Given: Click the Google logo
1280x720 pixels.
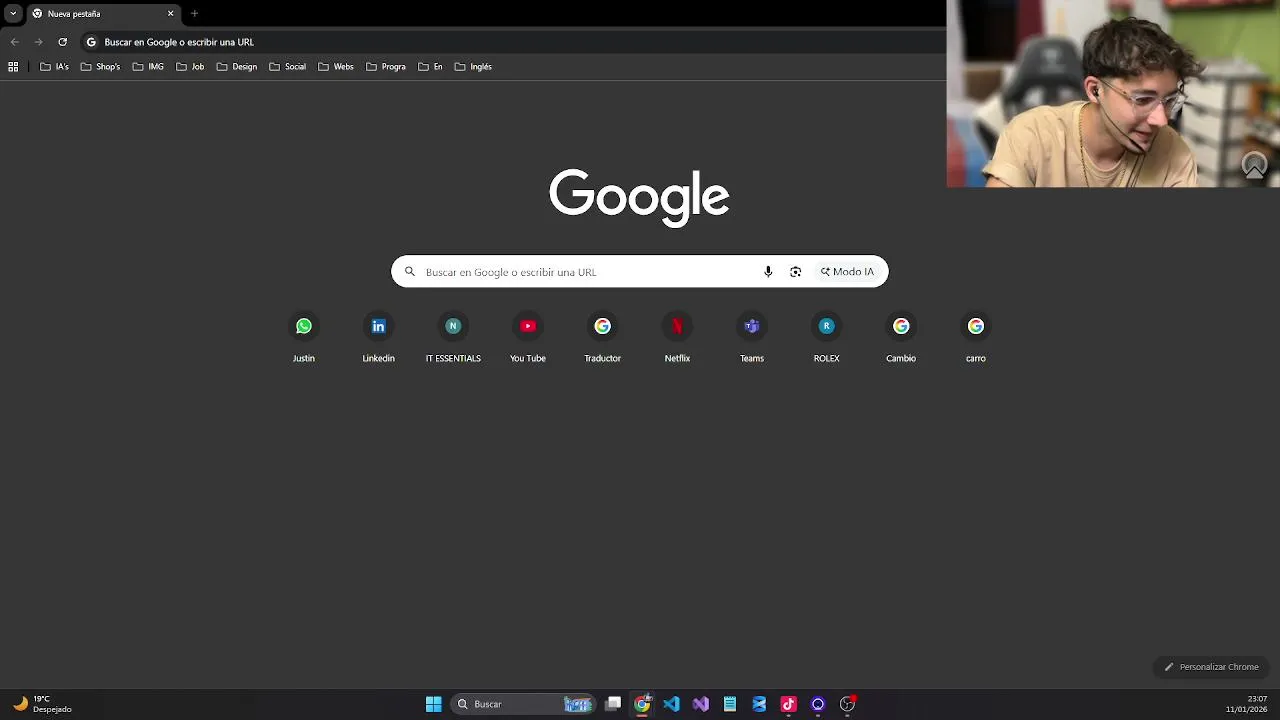Looking at the screenshot, I should pyautogui.click(x=639, y=196).
